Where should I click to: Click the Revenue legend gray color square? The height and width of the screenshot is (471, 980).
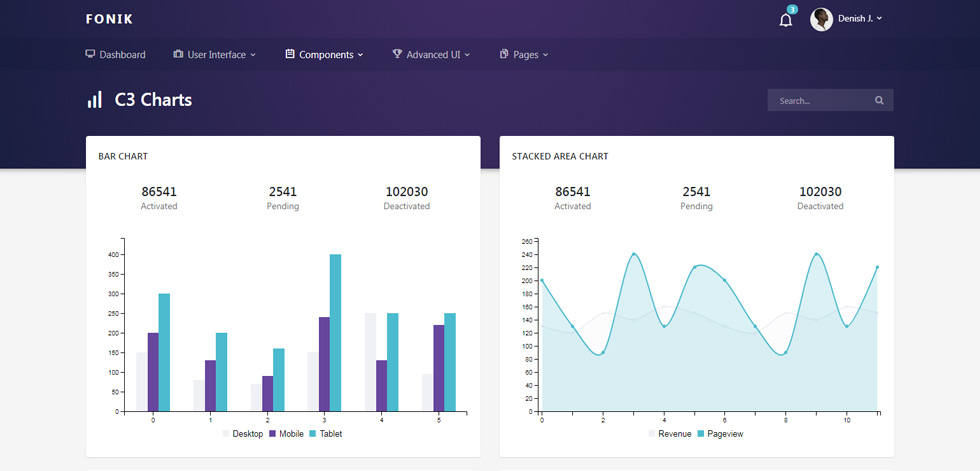(x=652, y=434)
